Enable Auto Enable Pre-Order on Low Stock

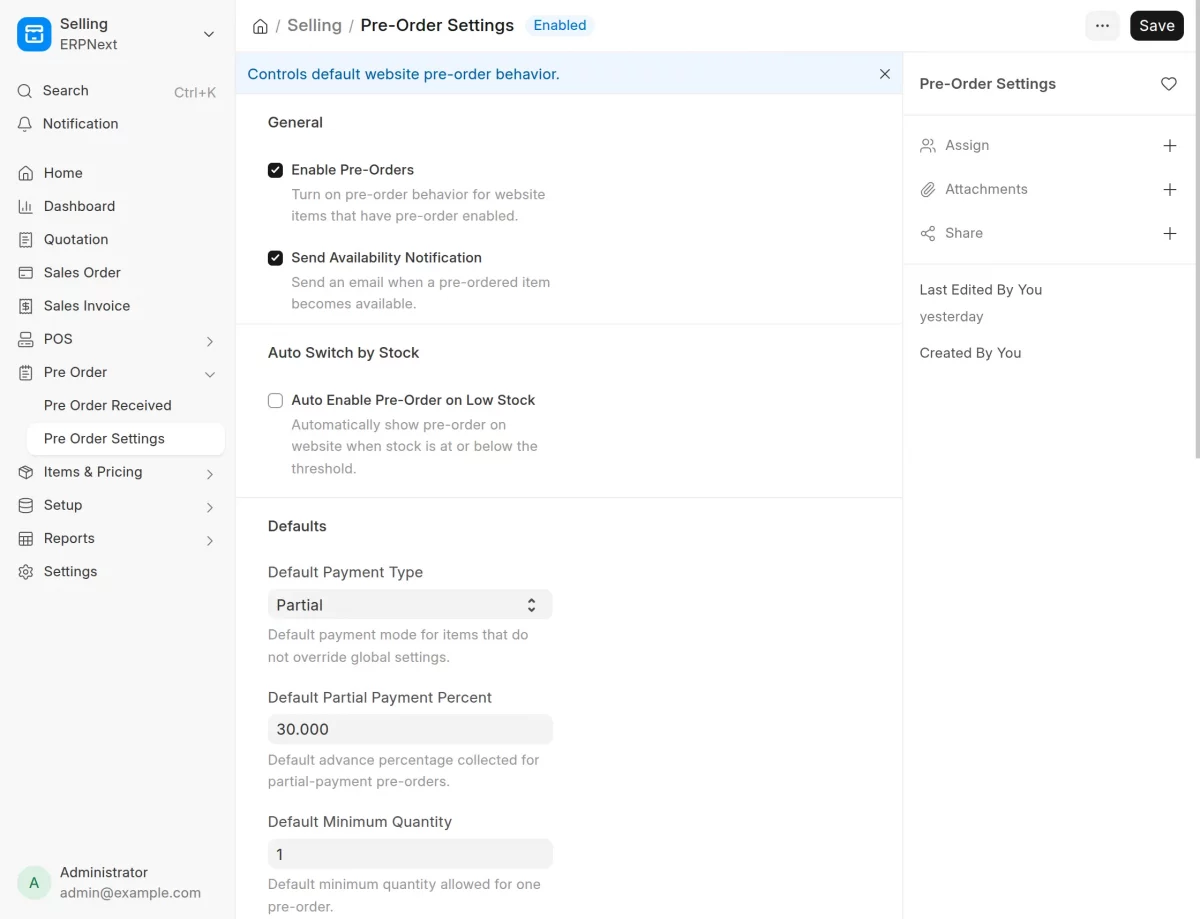pyautogui.click(x=275, y=400)
